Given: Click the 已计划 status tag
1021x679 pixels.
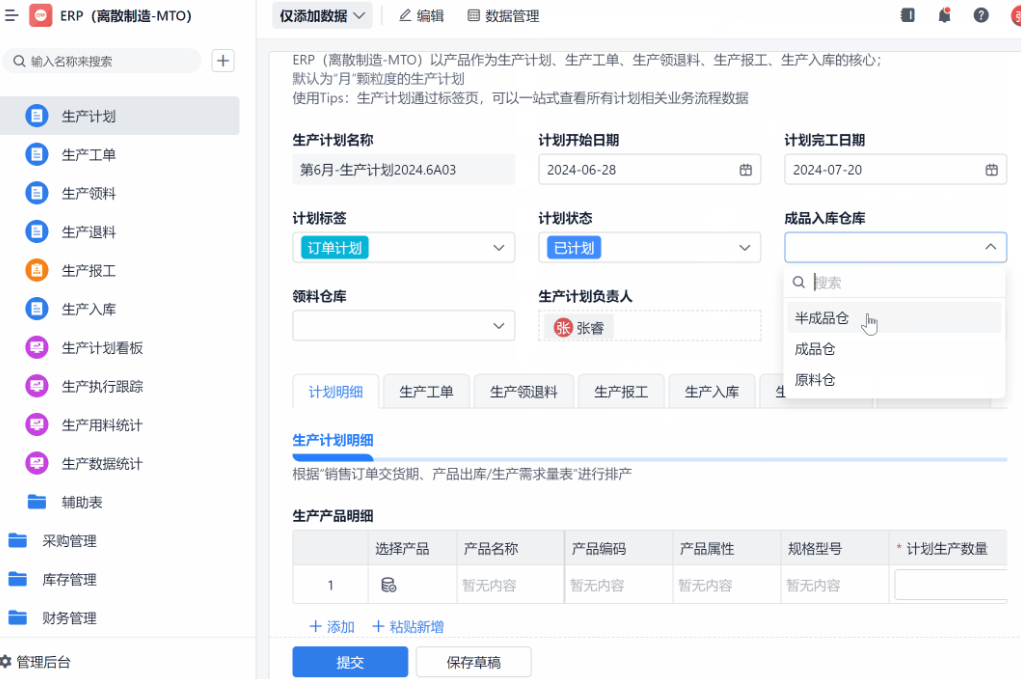Looking at the screenshot, I should click(574, 247).
